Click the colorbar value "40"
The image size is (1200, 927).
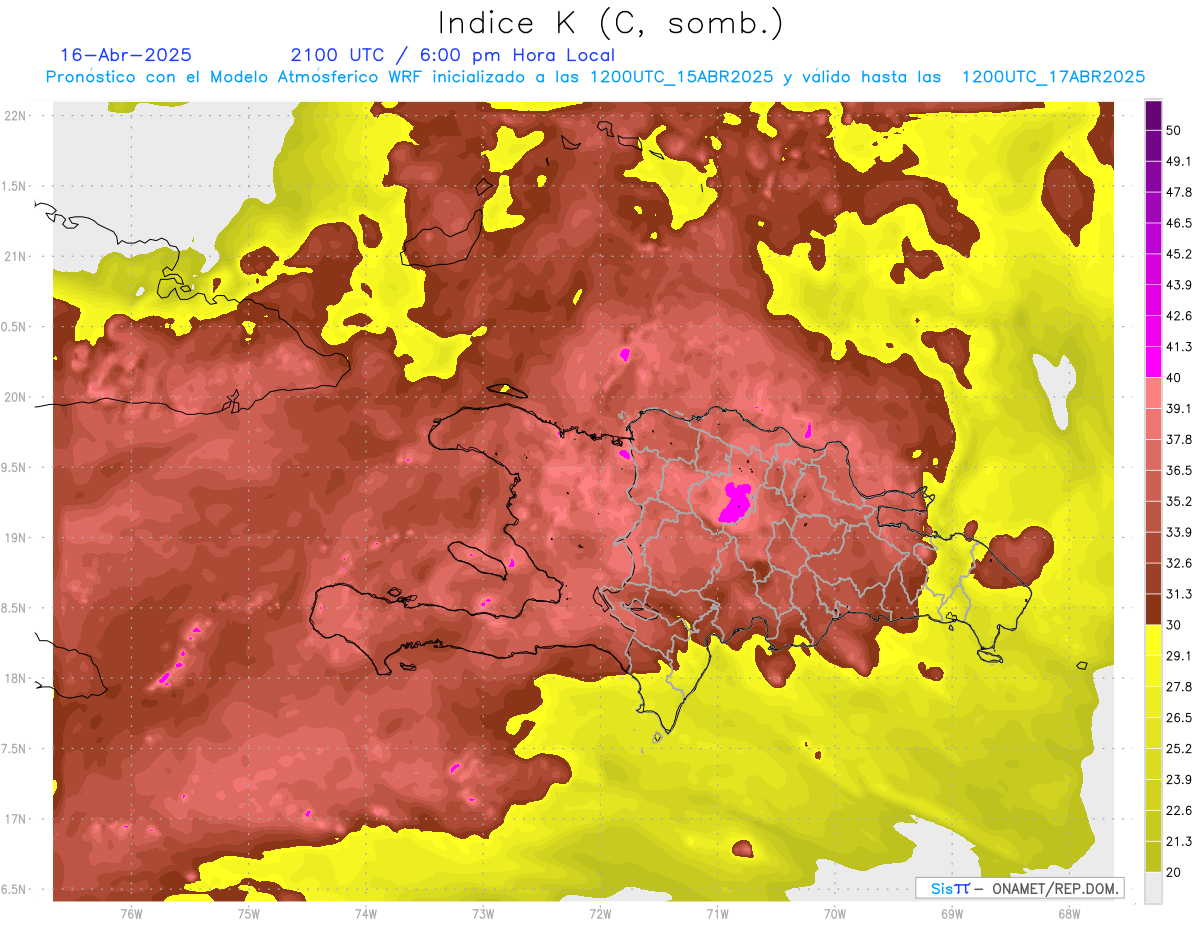point(1174,377)
